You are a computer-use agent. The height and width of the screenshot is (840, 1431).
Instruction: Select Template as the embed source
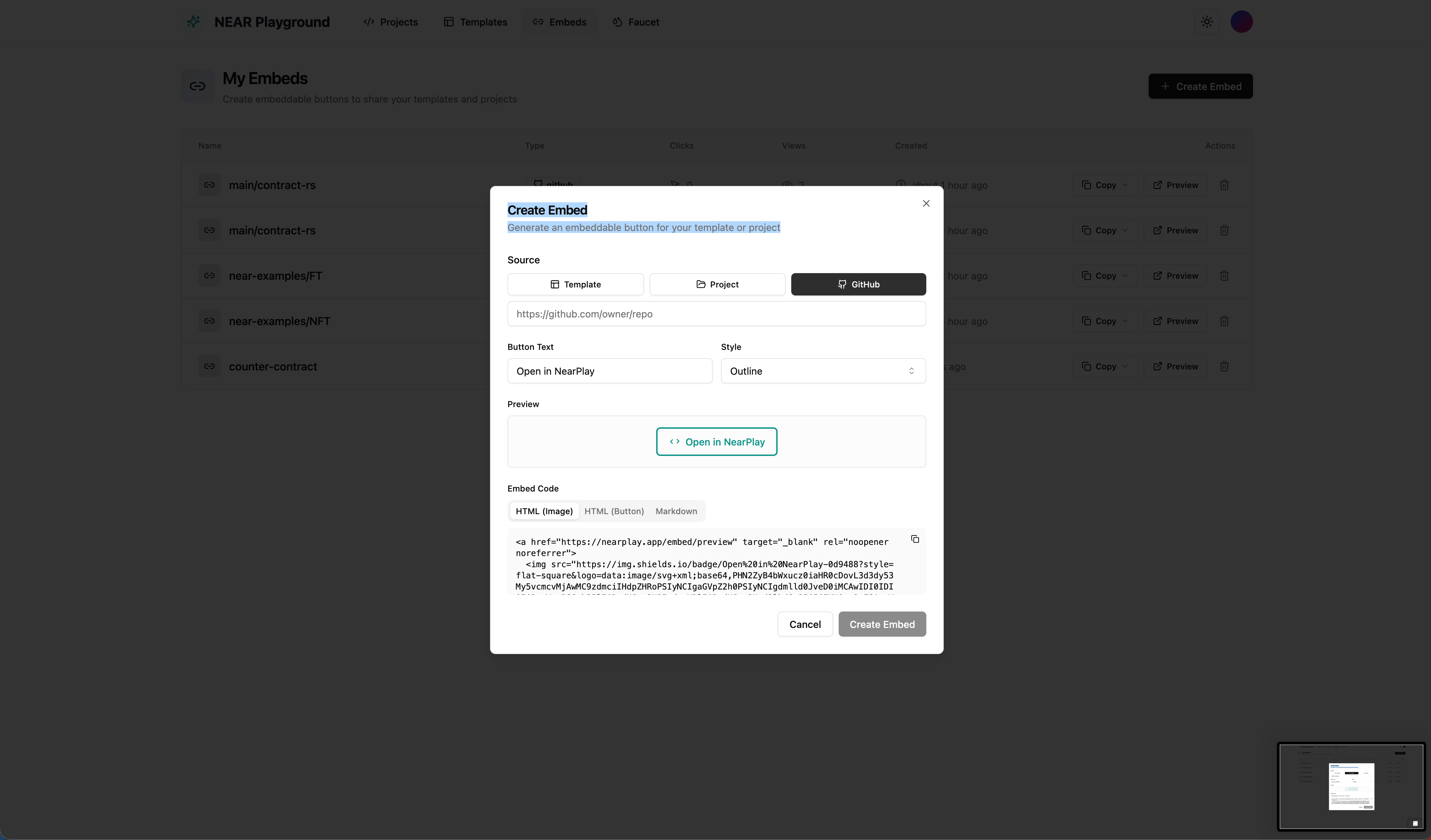click(575, 284)
